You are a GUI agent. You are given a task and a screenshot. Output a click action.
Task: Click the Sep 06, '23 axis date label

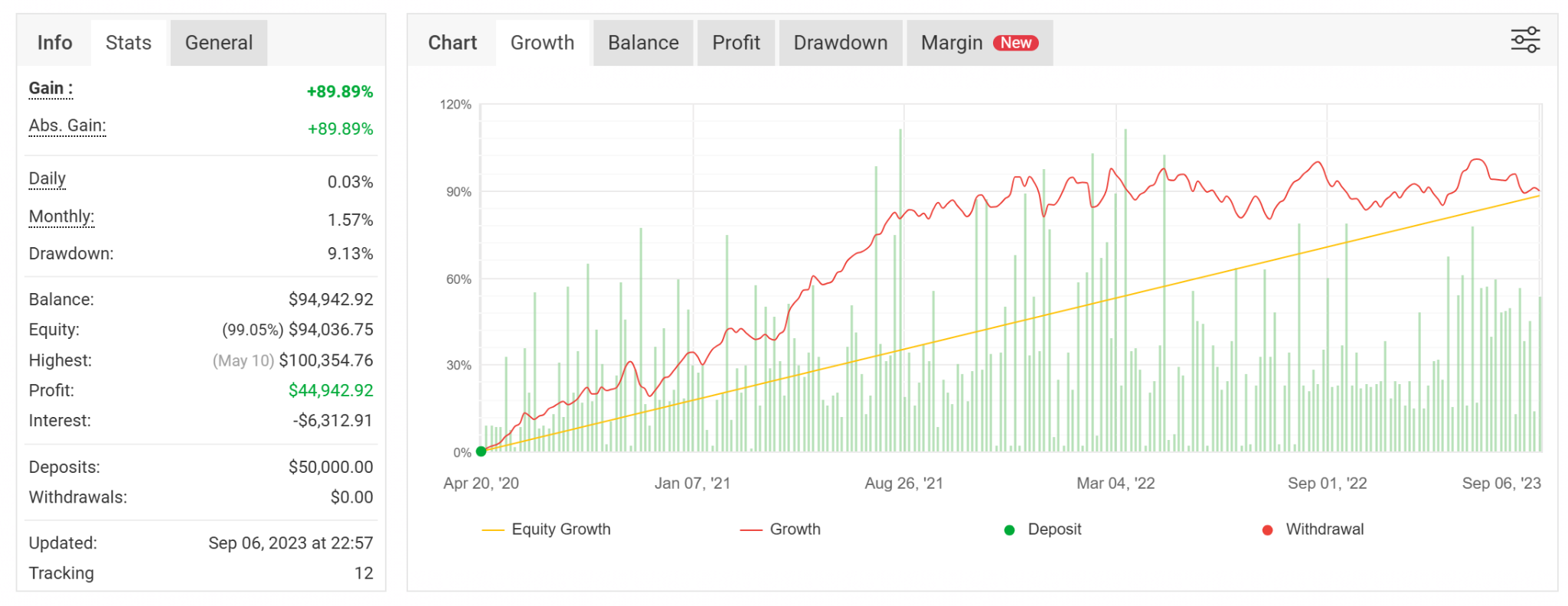coord(1501,484)
